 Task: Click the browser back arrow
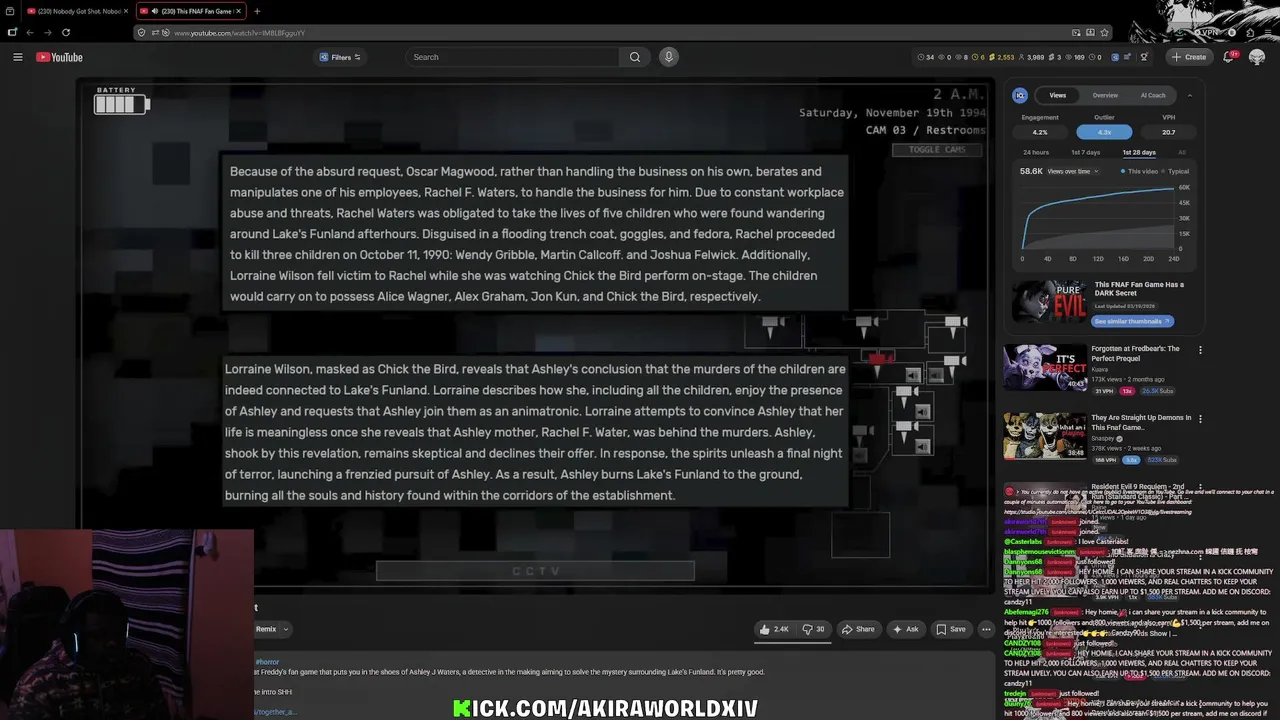pyautogui.click(x=30, y=32)
